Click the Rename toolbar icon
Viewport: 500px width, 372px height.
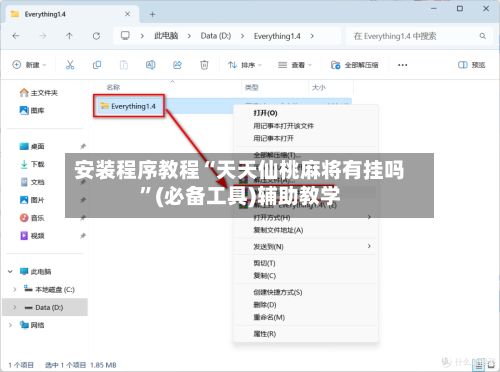tap(150, 65)
